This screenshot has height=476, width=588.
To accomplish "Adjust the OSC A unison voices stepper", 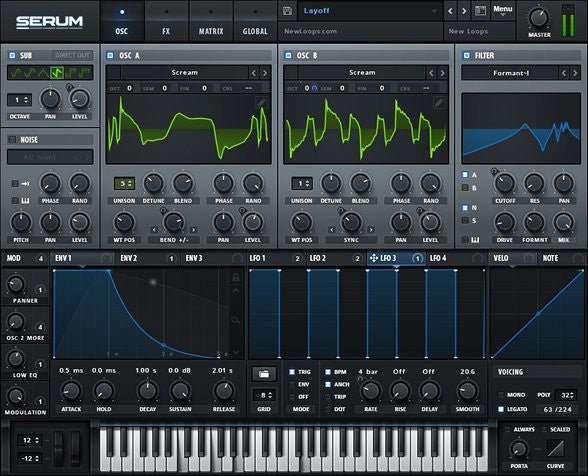I will [x=124, y=183].
